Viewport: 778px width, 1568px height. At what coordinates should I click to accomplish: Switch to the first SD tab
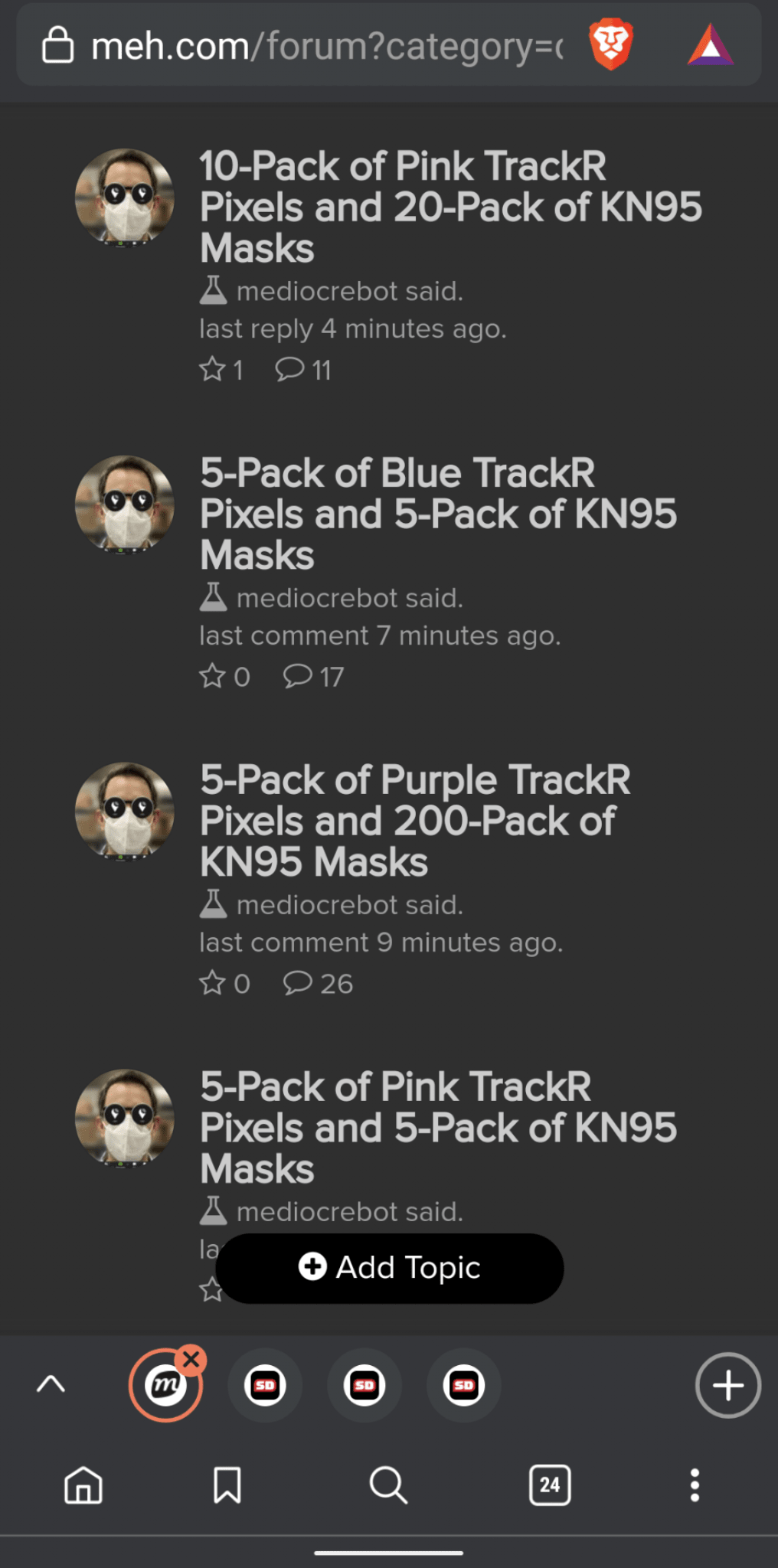point(265,1385)
